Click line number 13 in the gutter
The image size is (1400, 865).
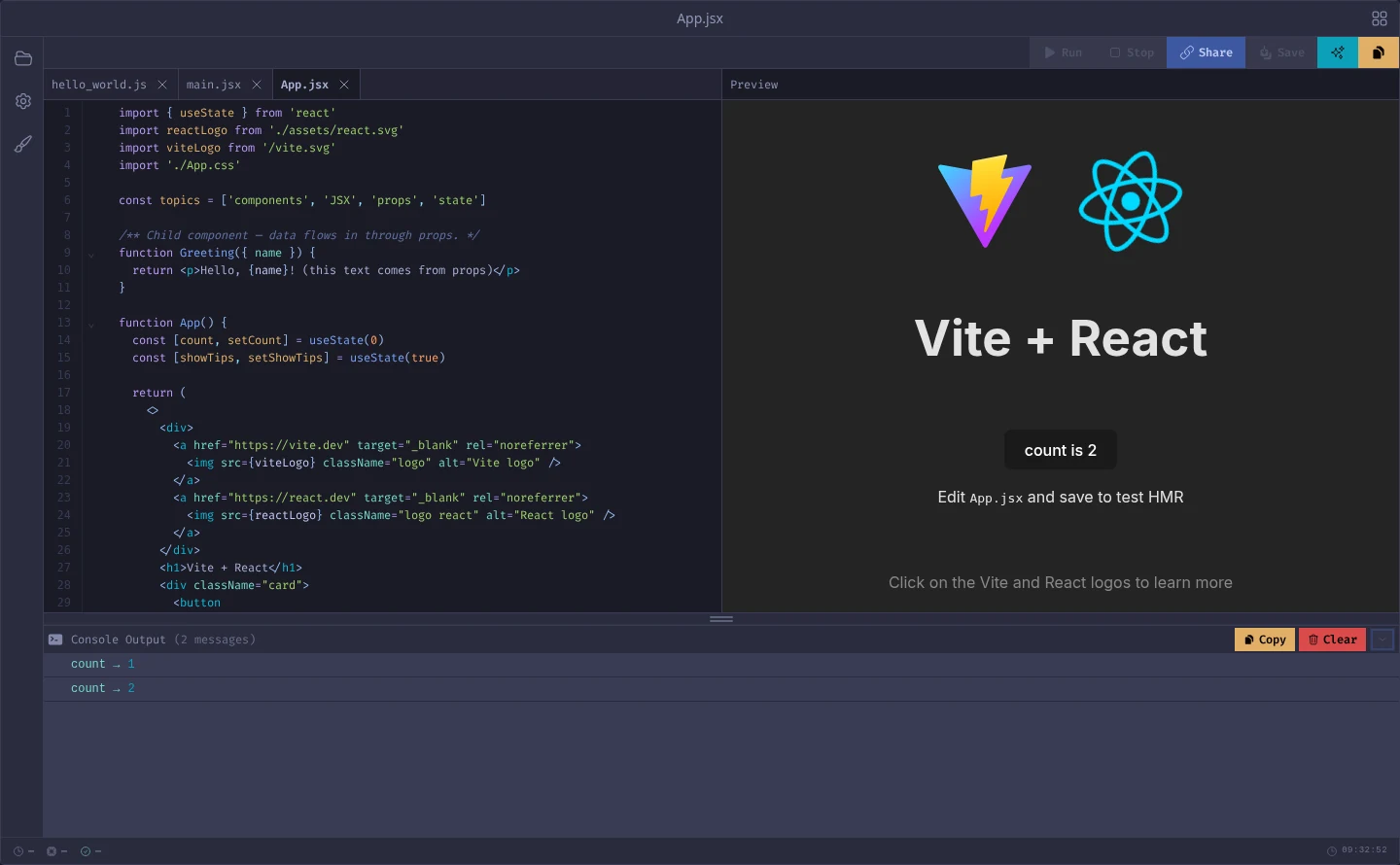[64, 323]
